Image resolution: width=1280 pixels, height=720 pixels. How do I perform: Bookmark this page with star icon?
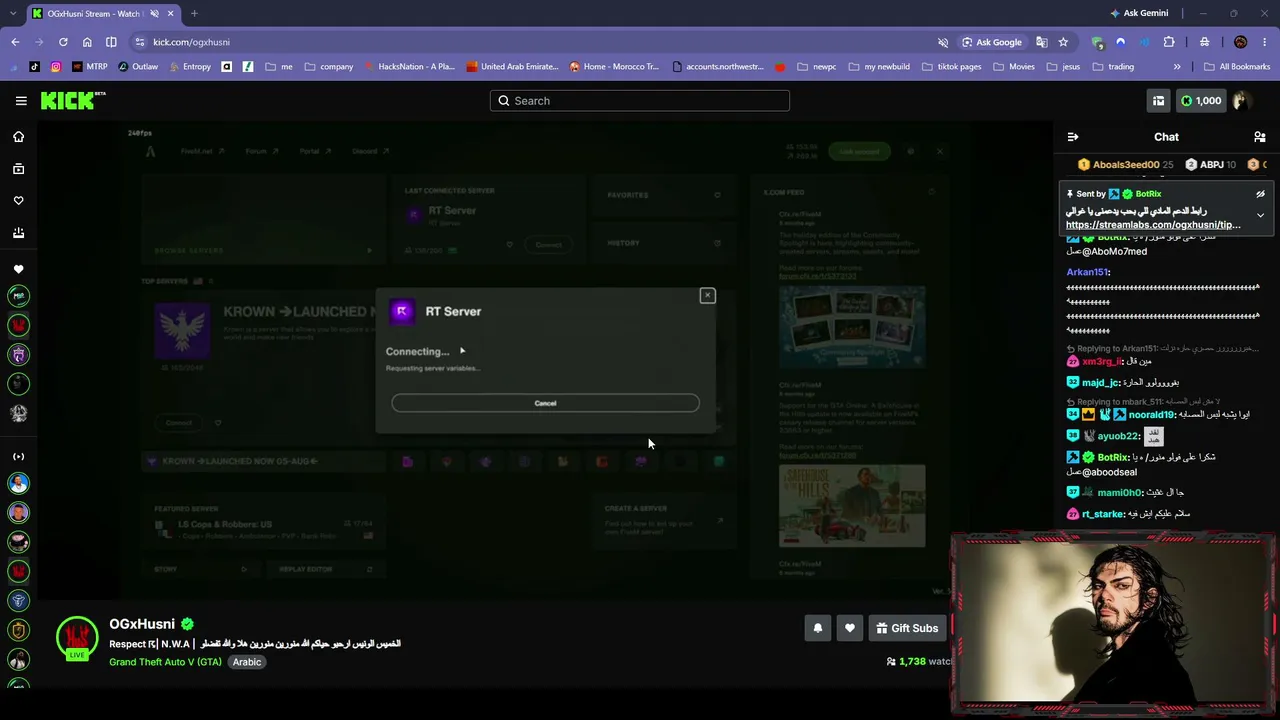pyautogui.click(x=1063, y=42)
